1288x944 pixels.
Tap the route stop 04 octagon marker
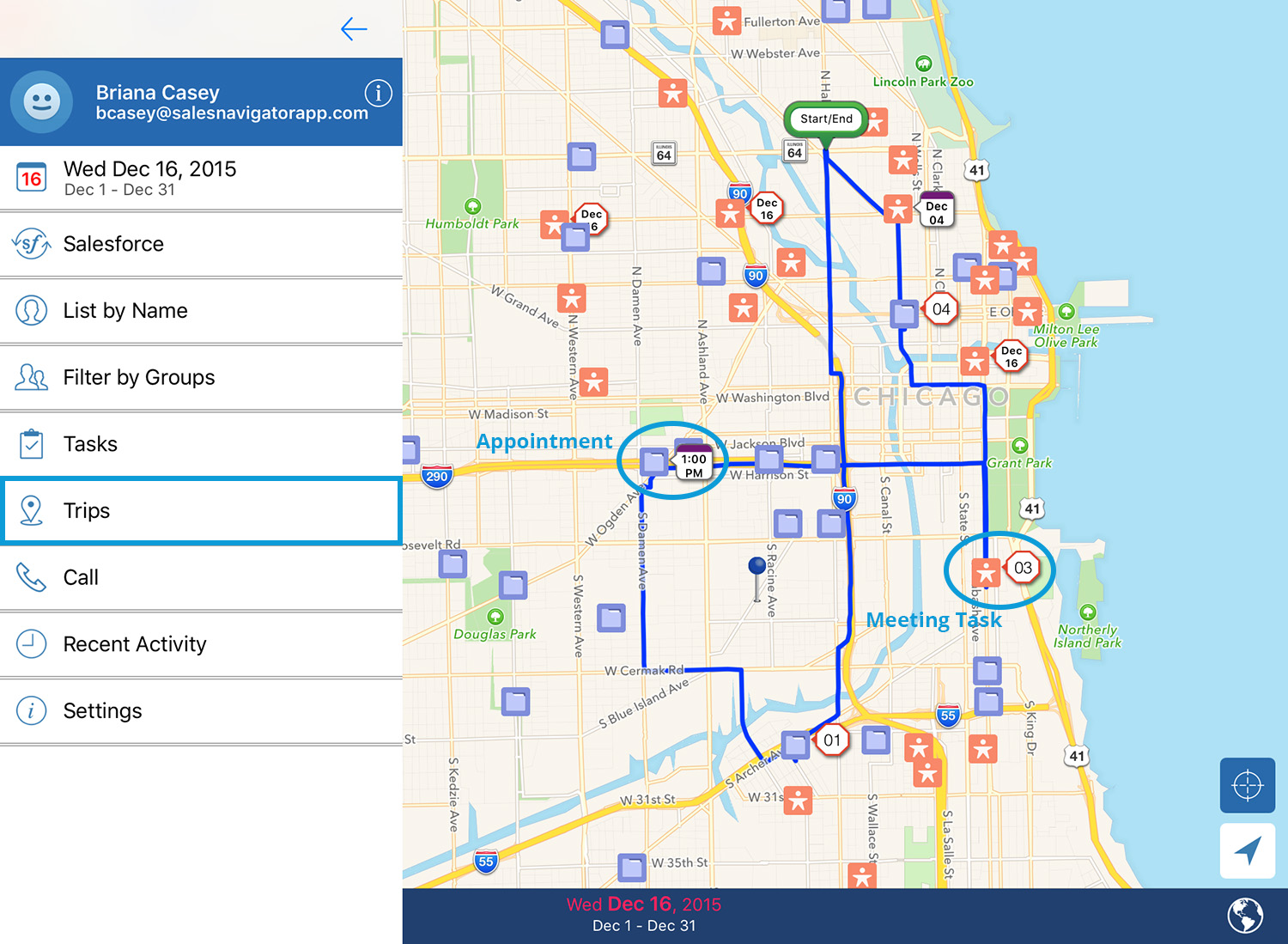pyautogui.click(x=941, y=309)
